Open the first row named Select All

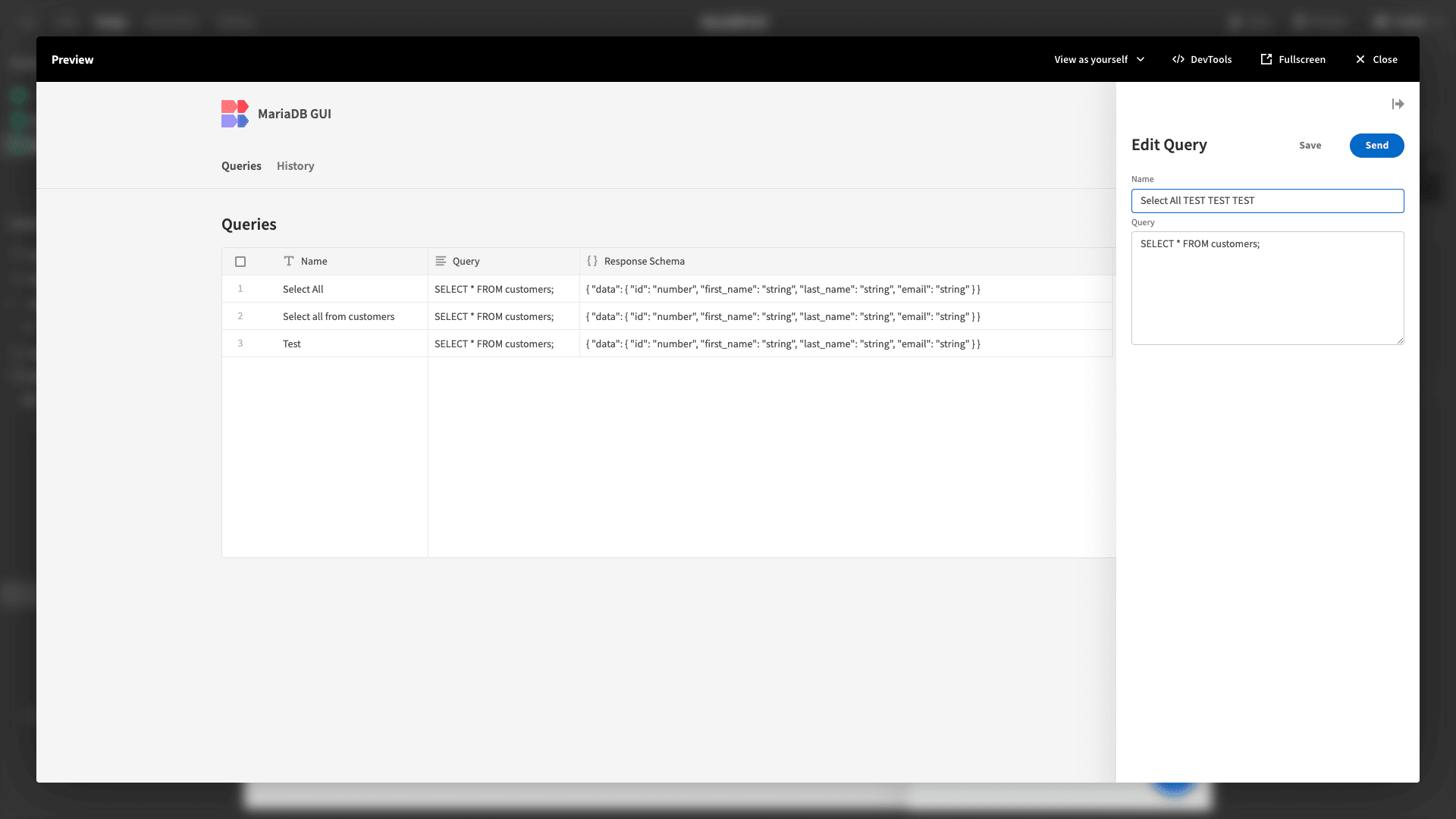[667, 289]
